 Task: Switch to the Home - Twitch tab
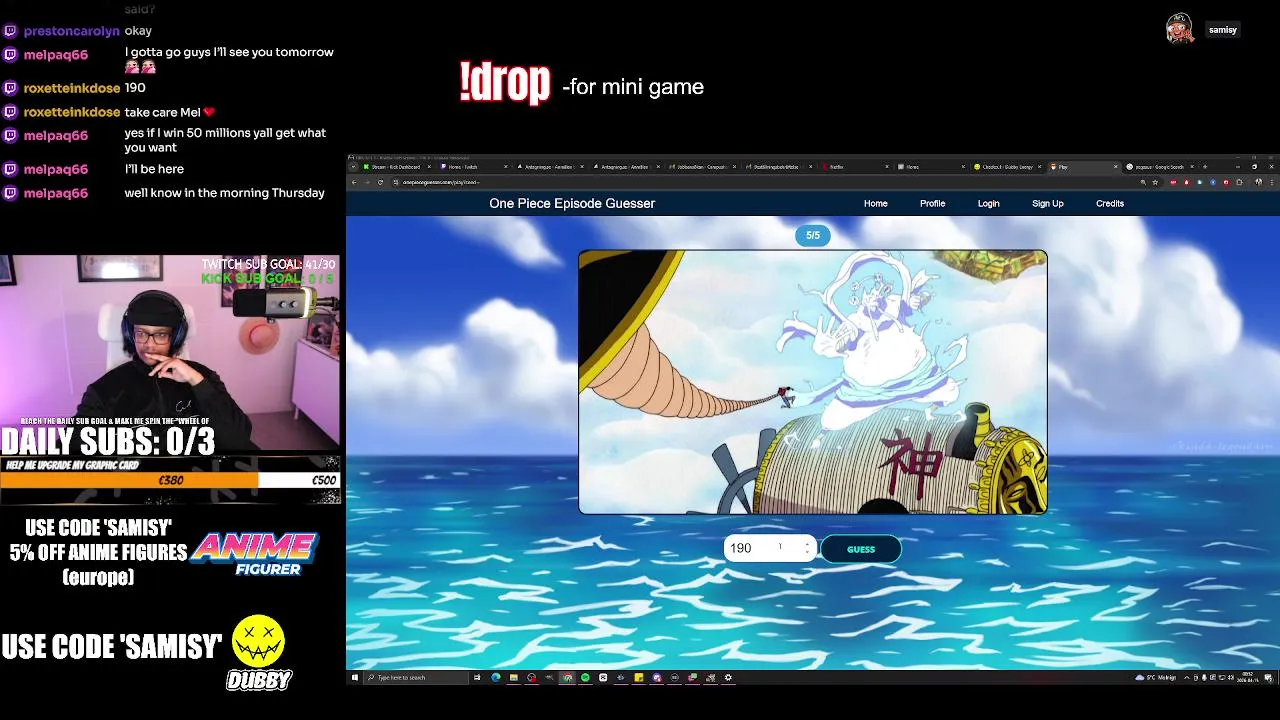475,167
